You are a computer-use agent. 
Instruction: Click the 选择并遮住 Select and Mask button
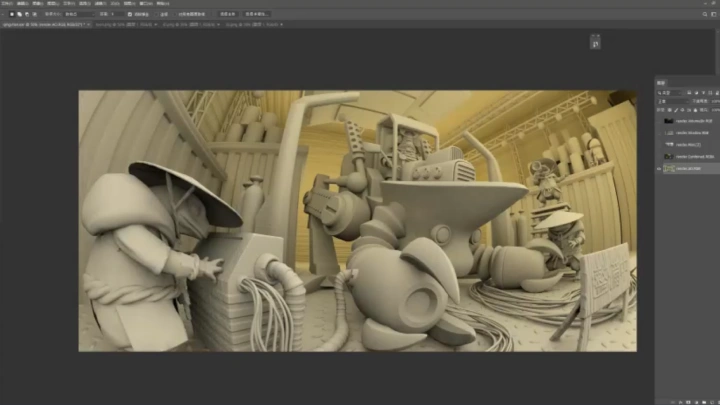click(257, 14)
